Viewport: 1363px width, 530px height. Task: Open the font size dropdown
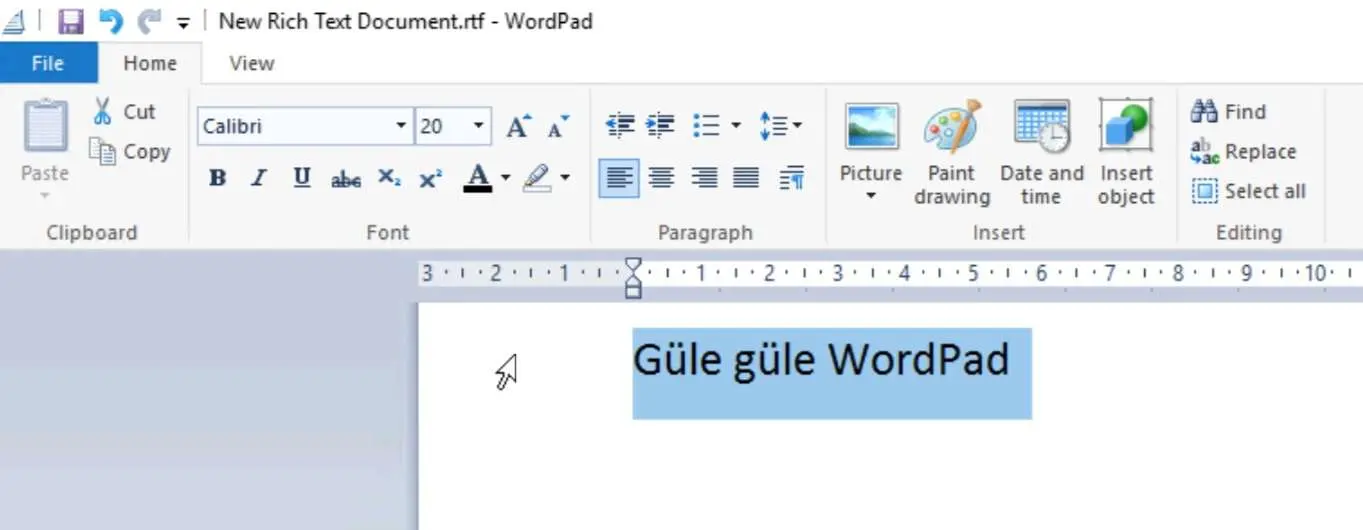pyautogui.click(x=479, y=126)
